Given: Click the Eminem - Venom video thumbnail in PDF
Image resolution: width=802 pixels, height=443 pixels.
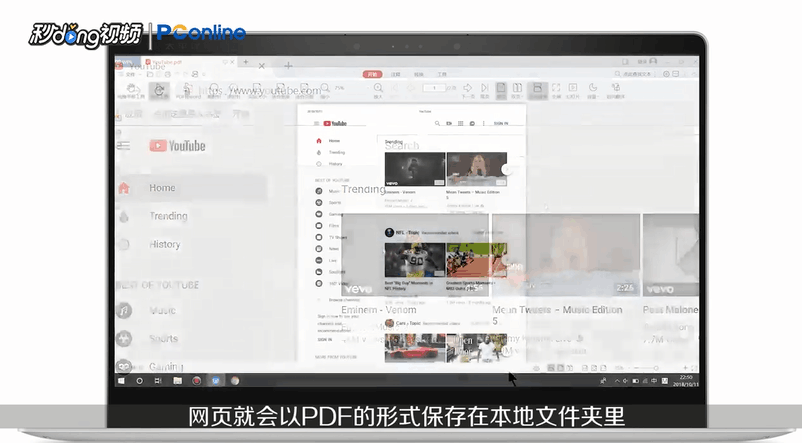Looking at the screenshot, I should point(415,169).
